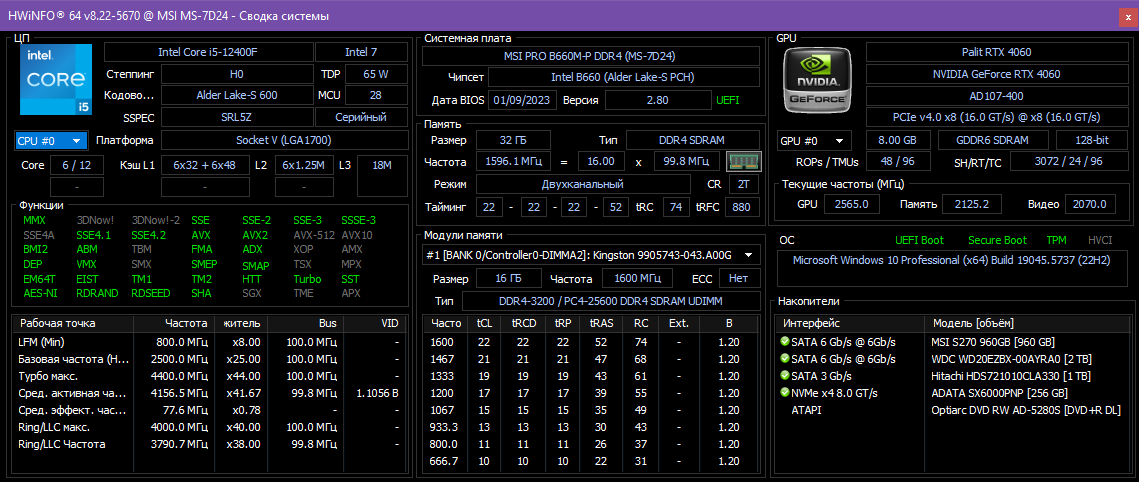1139x482 pixels.
Task: Click the ECC Нет field
Action: click(739, 278)
